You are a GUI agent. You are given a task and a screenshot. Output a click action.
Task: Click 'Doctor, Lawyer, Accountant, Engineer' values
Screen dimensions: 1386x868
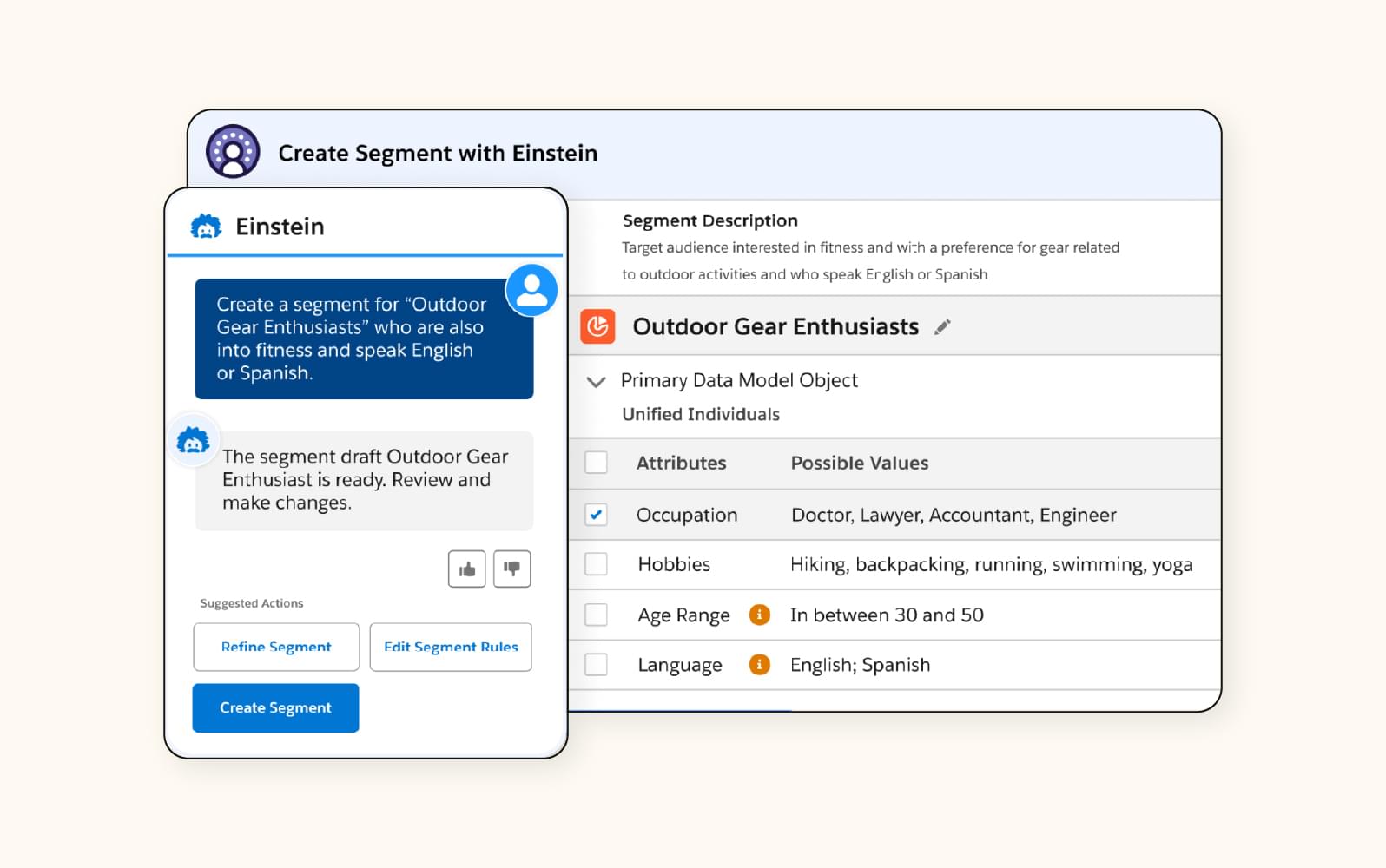(x=954, y=516)
